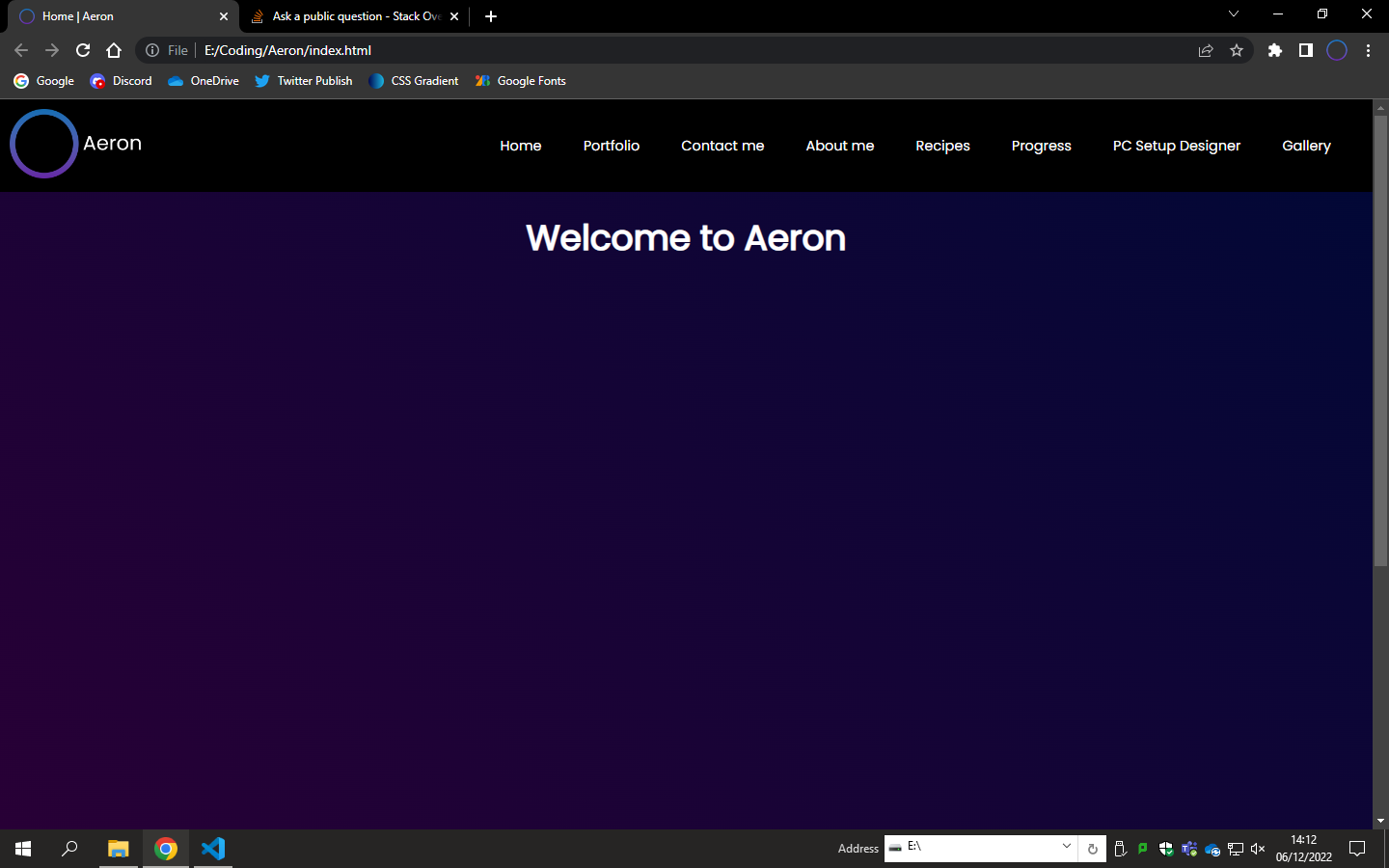Open Chrome three-dot menu

coord(1368,50)
